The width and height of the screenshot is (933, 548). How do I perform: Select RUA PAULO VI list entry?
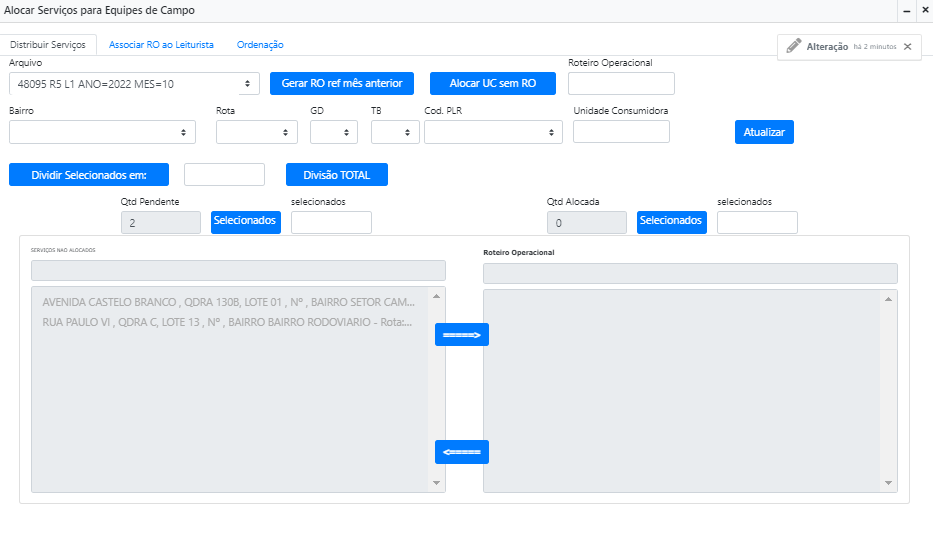228,322
